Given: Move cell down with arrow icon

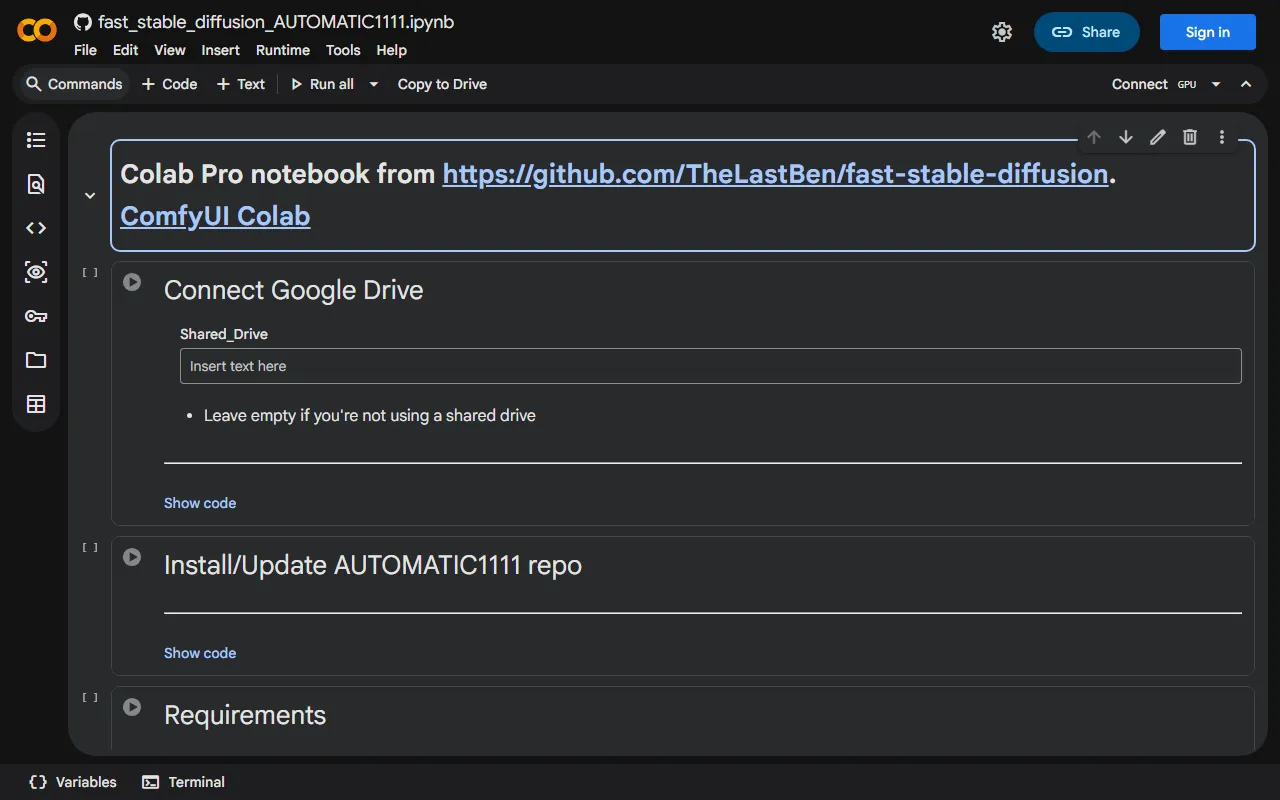Looking at the screenshot, I should (x=1125, y=138).
